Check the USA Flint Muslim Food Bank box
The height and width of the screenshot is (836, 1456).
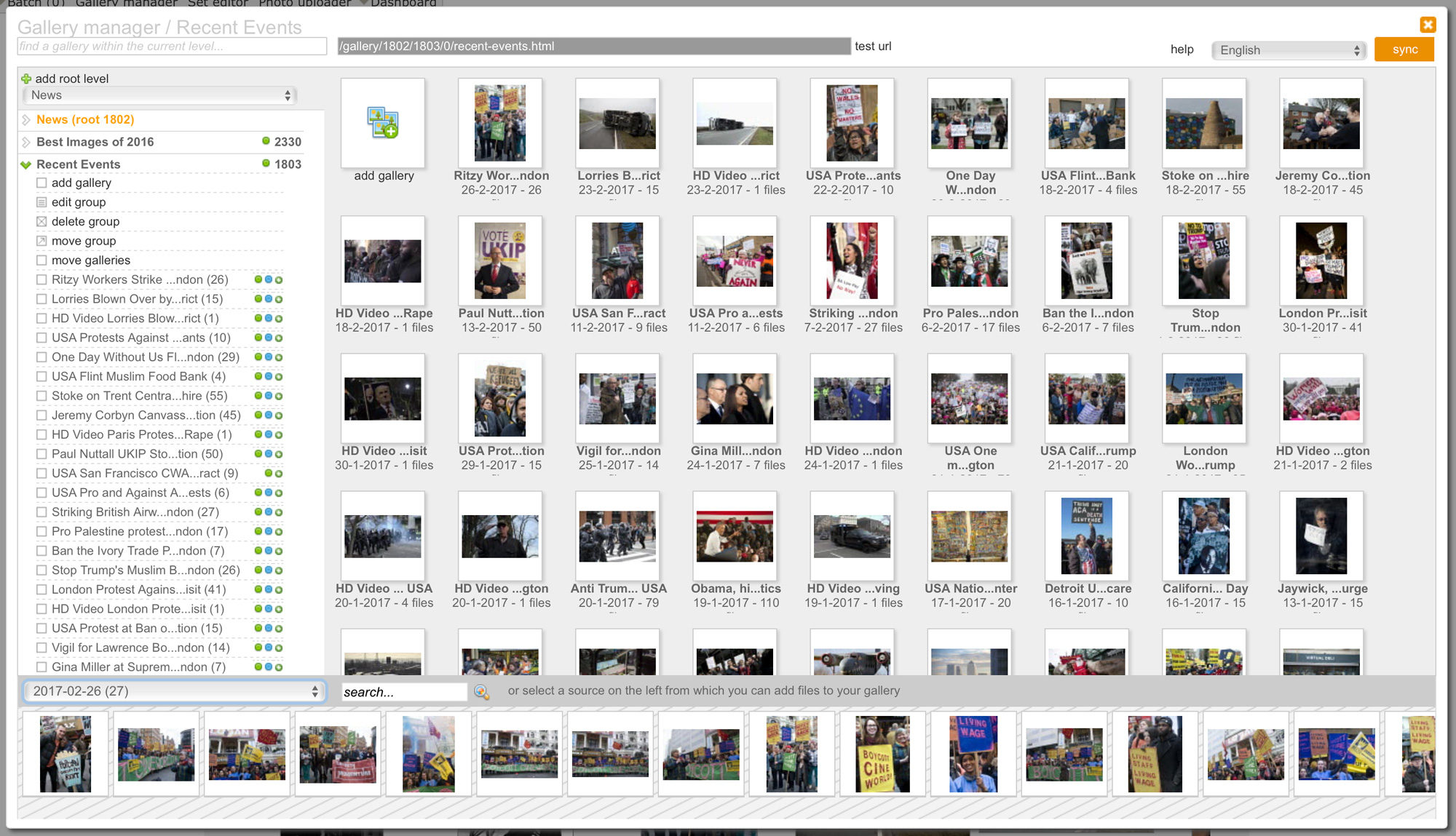pyautogui.click(x=41, y=376)
